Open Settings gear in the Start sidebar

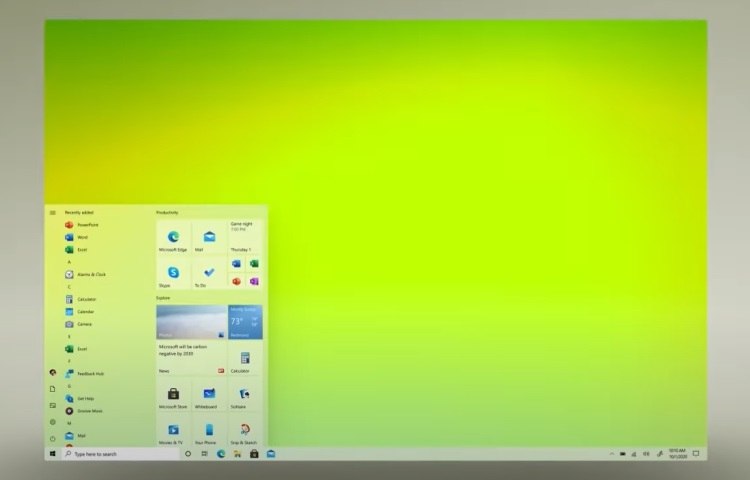pos(53,422)
